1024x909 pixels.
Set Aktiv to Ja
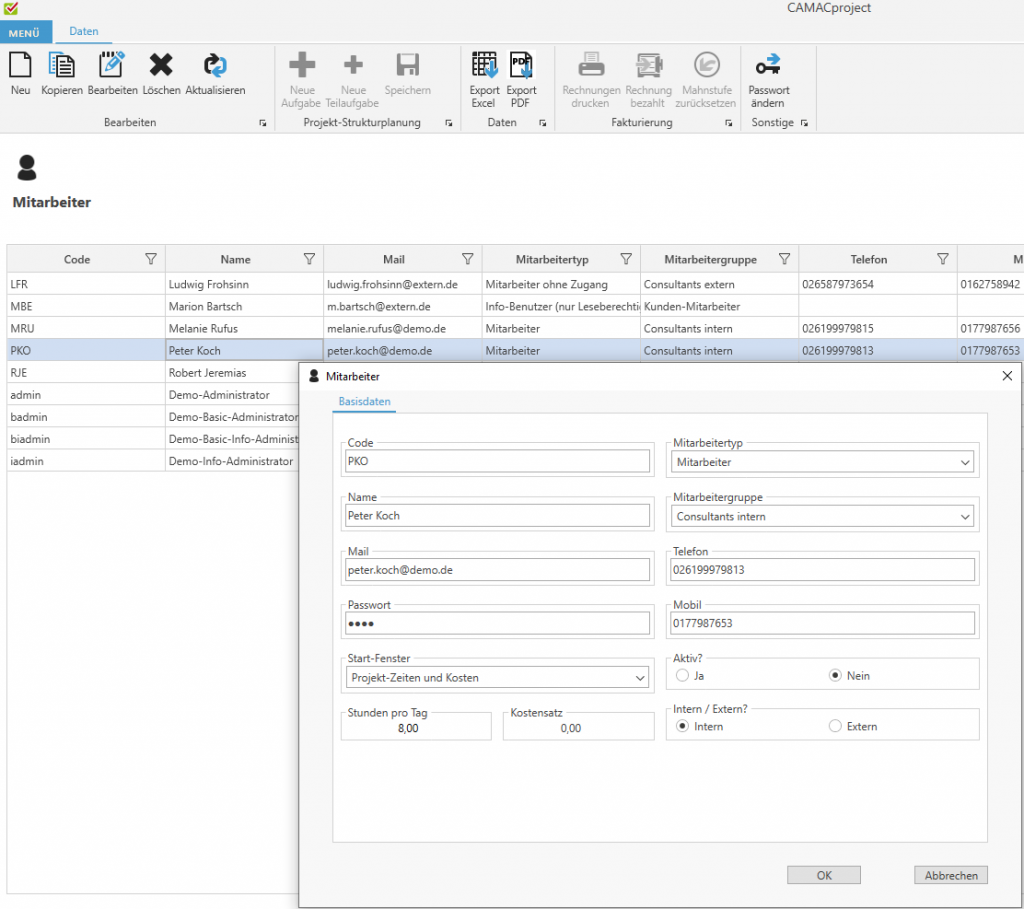[682, 675]
